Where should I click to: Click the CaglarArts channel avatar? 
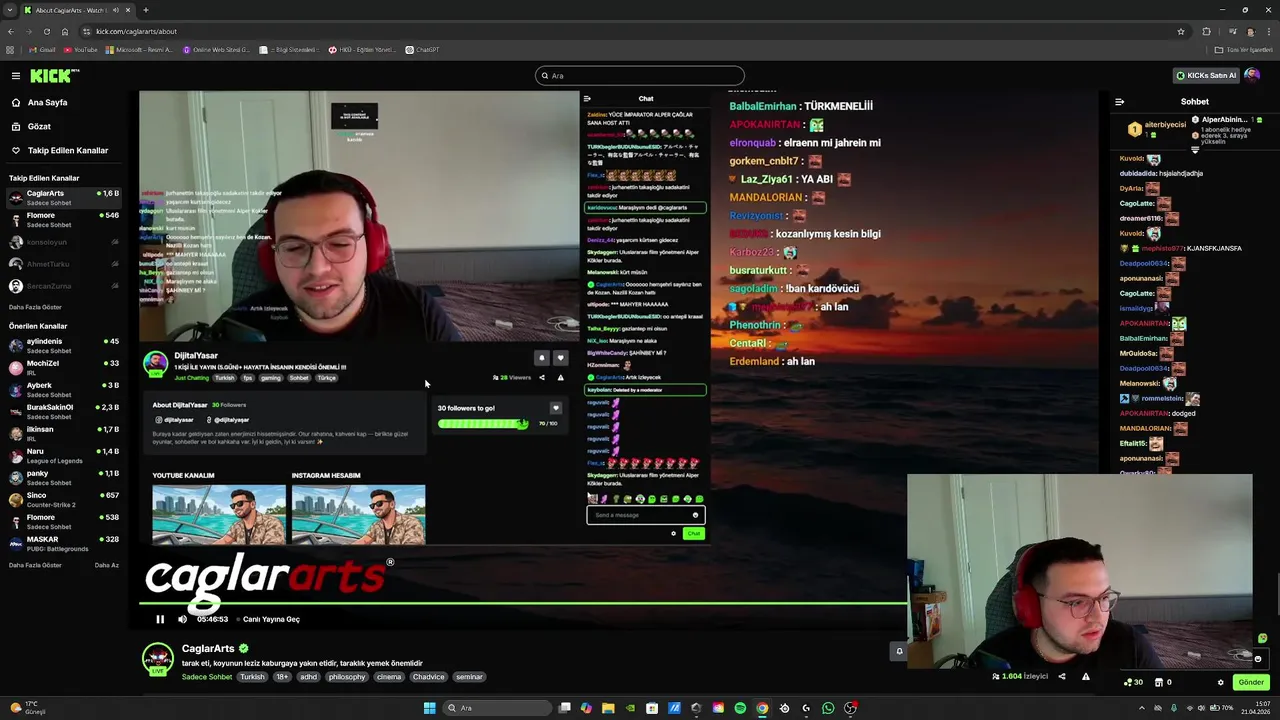click(x=158, y=659)
